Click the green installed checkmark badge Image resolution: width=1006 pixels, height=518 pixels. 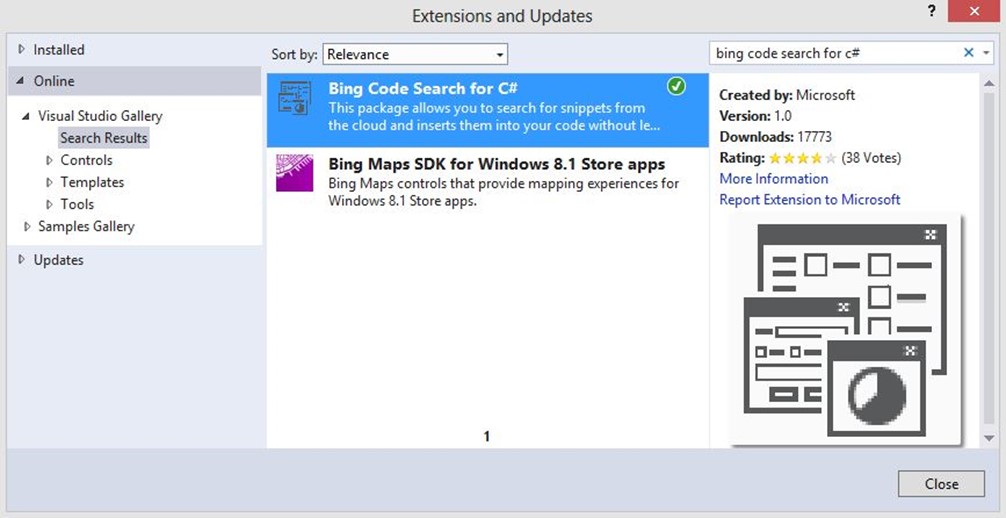tap(676, 86)
